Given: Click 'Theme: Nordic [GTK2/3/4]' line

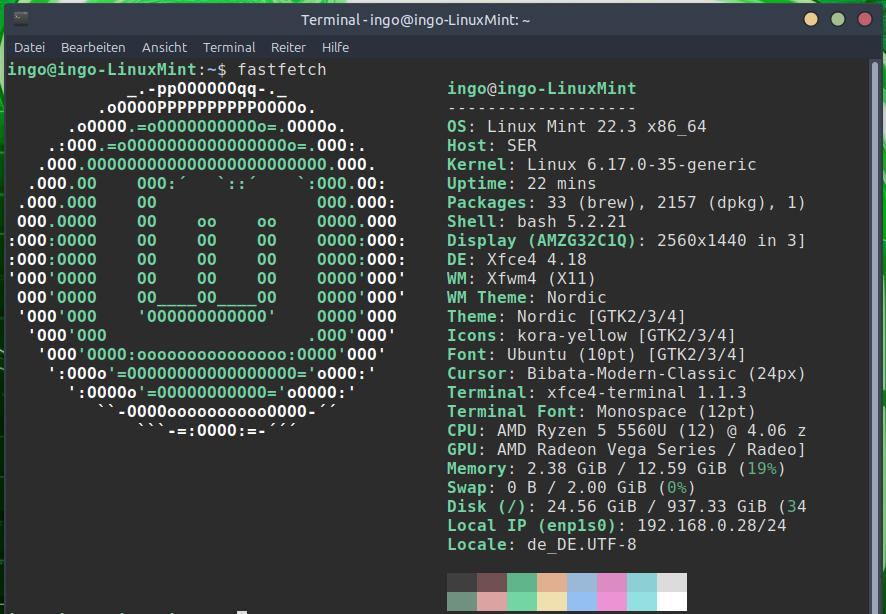Looking at the screenshot, I should [566, 316].
